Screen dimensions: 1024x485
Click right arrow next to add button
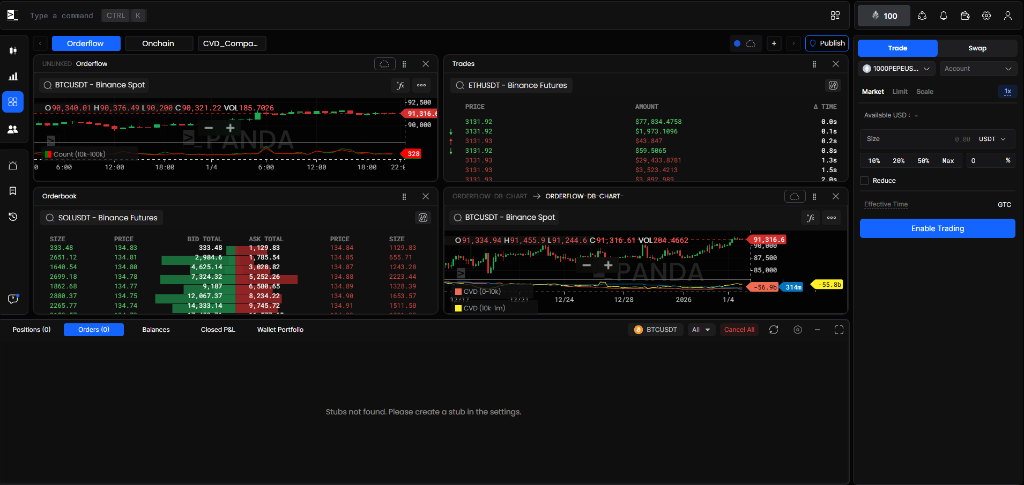click(793, 44)
